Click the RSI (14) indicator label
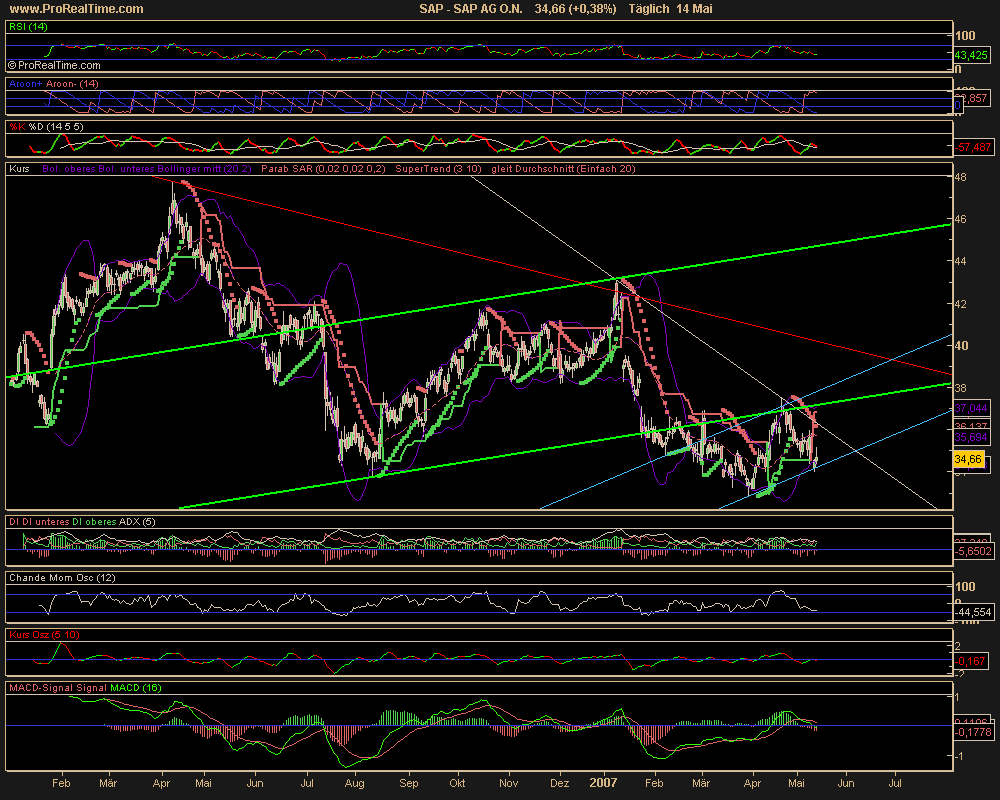This screenshot has height=800, width=1000. tap(27, 28)
